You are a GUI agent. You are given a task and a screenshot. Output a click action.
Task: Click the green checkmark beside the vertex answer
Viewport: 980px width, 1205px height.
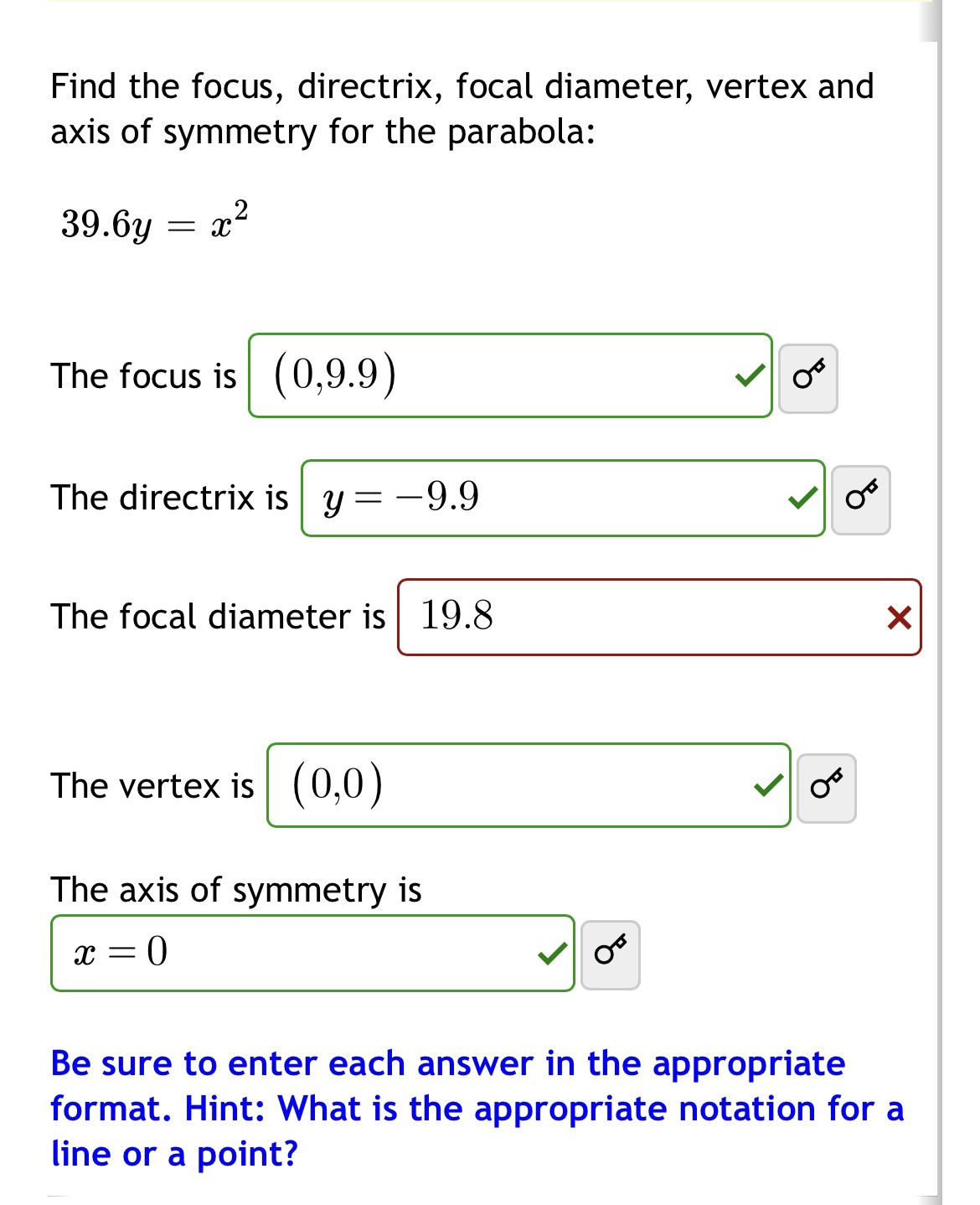(767, 786)
